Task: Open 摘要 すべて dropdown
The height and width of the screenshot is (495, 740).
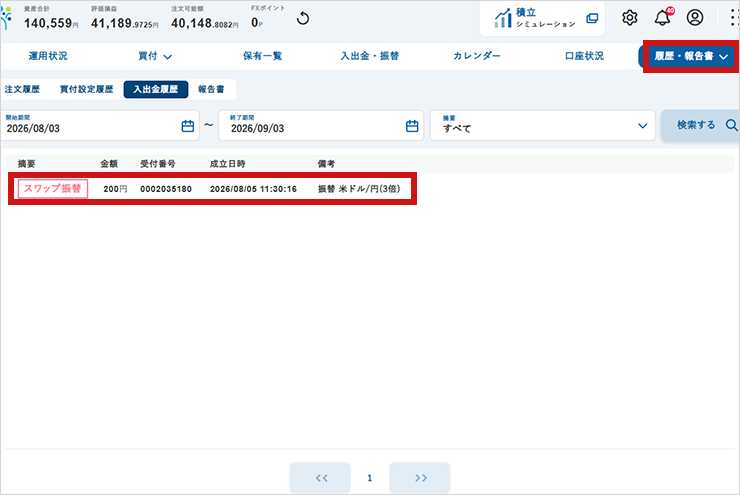Action: pyautogui.click(x=542, y=125)
